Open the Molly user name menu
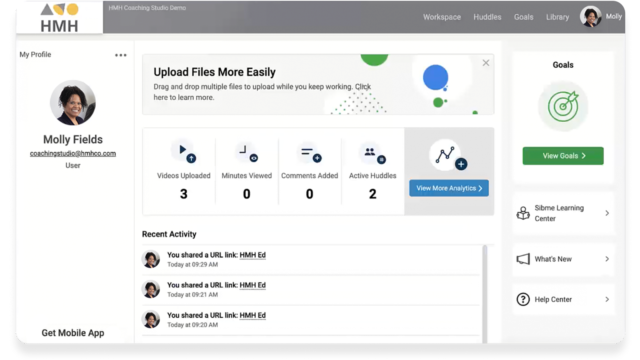640x360 pixels. point(613,16)
